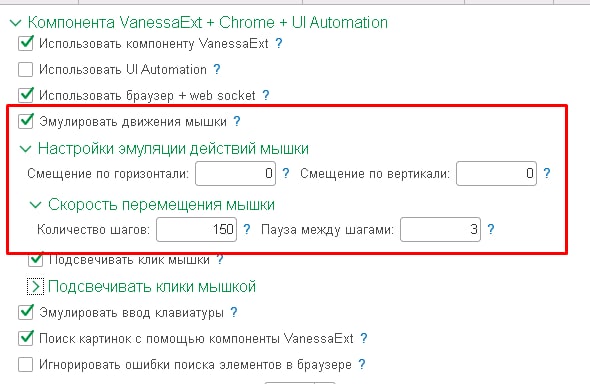This screenshot has height=384, width=590.
Task: Click help icon beside Эмулировать движения мышки
Action: (x=237, y=121)
